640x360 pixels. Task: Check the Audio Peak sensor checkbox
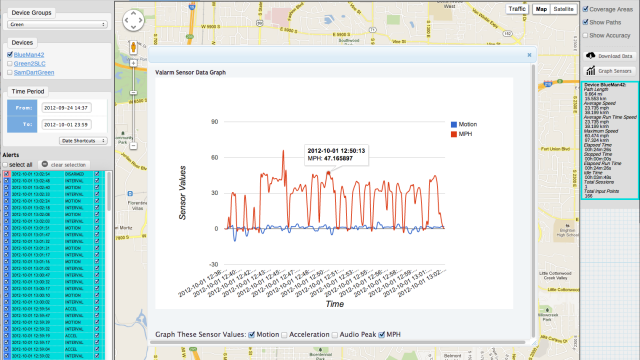coord(335,335)
